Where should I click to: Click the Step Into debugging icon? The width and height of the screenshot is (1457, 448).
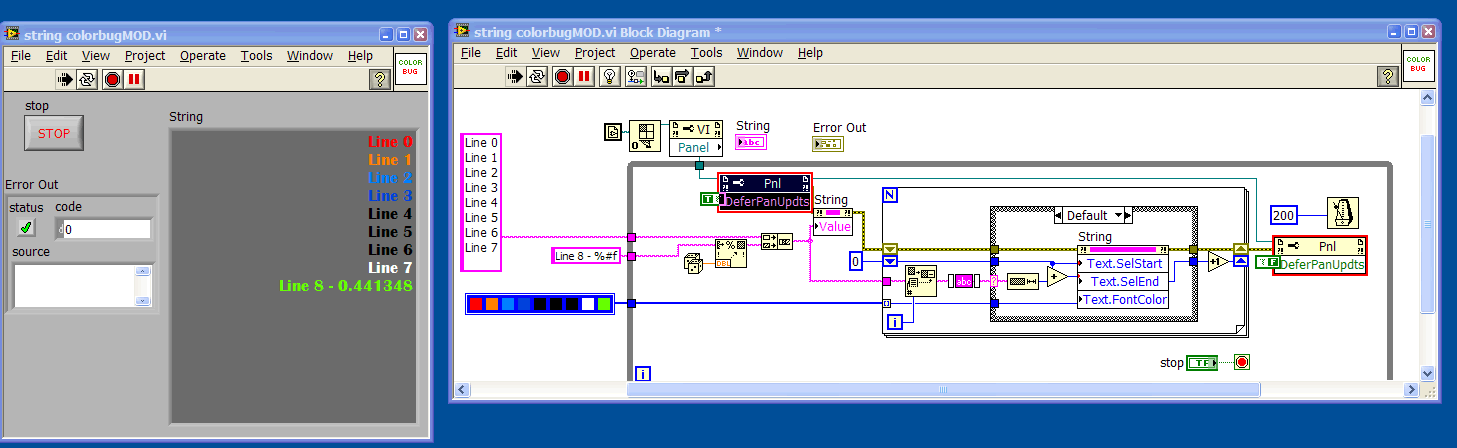pyautogui.click(x=661, y=77)
